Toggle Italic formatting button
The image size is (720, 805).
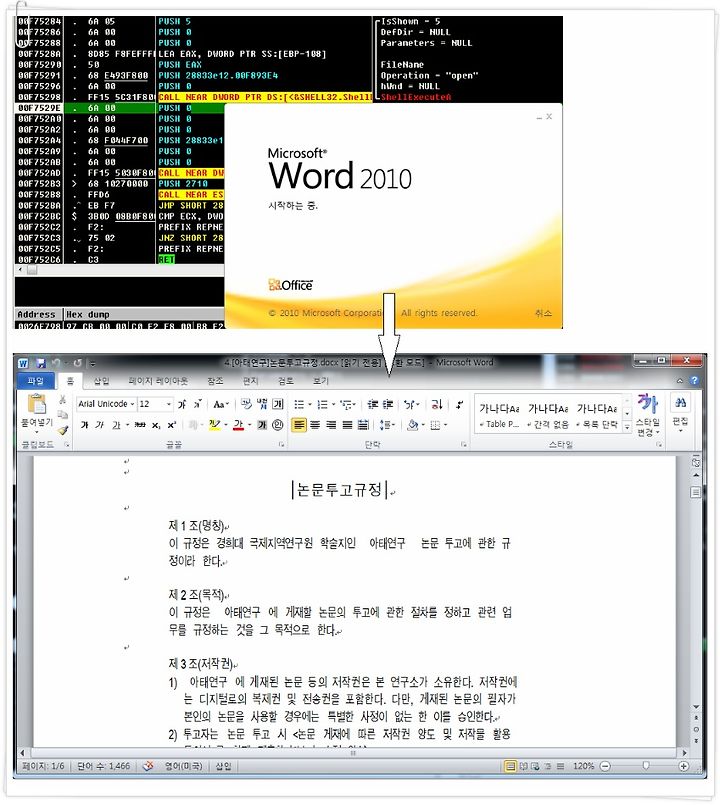(100, 425)
